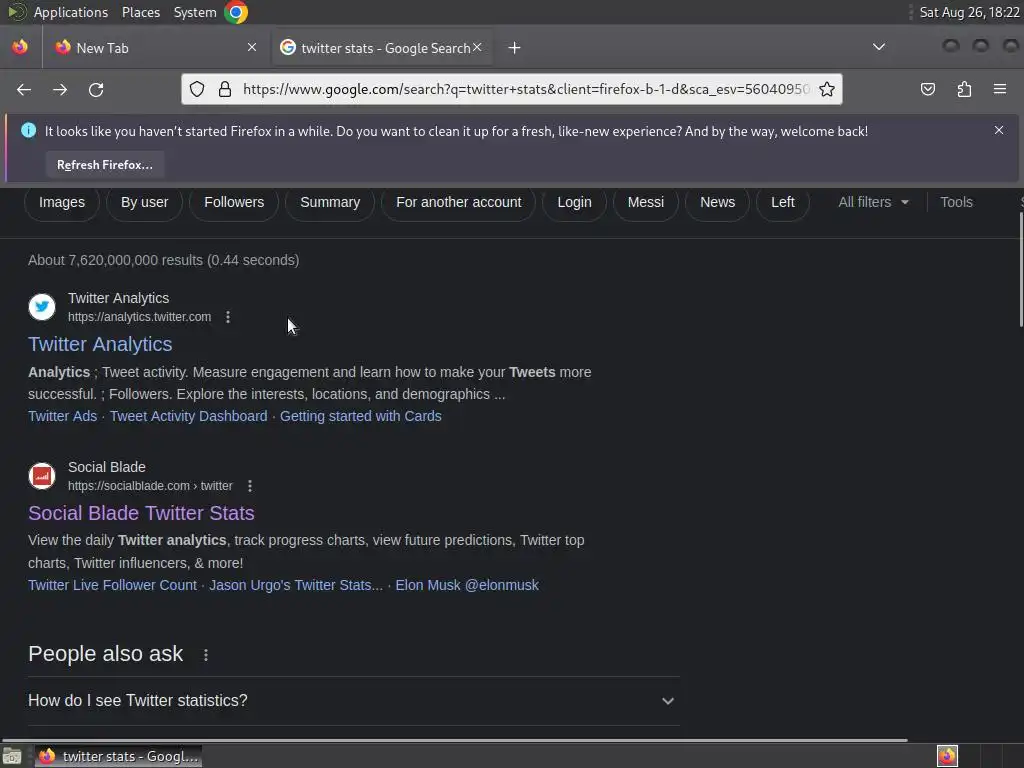Image resolution: width=1024 pixels, height=768 pixels.
Task: Click the Social Blade favicon
Action: (x=42, y=476)
